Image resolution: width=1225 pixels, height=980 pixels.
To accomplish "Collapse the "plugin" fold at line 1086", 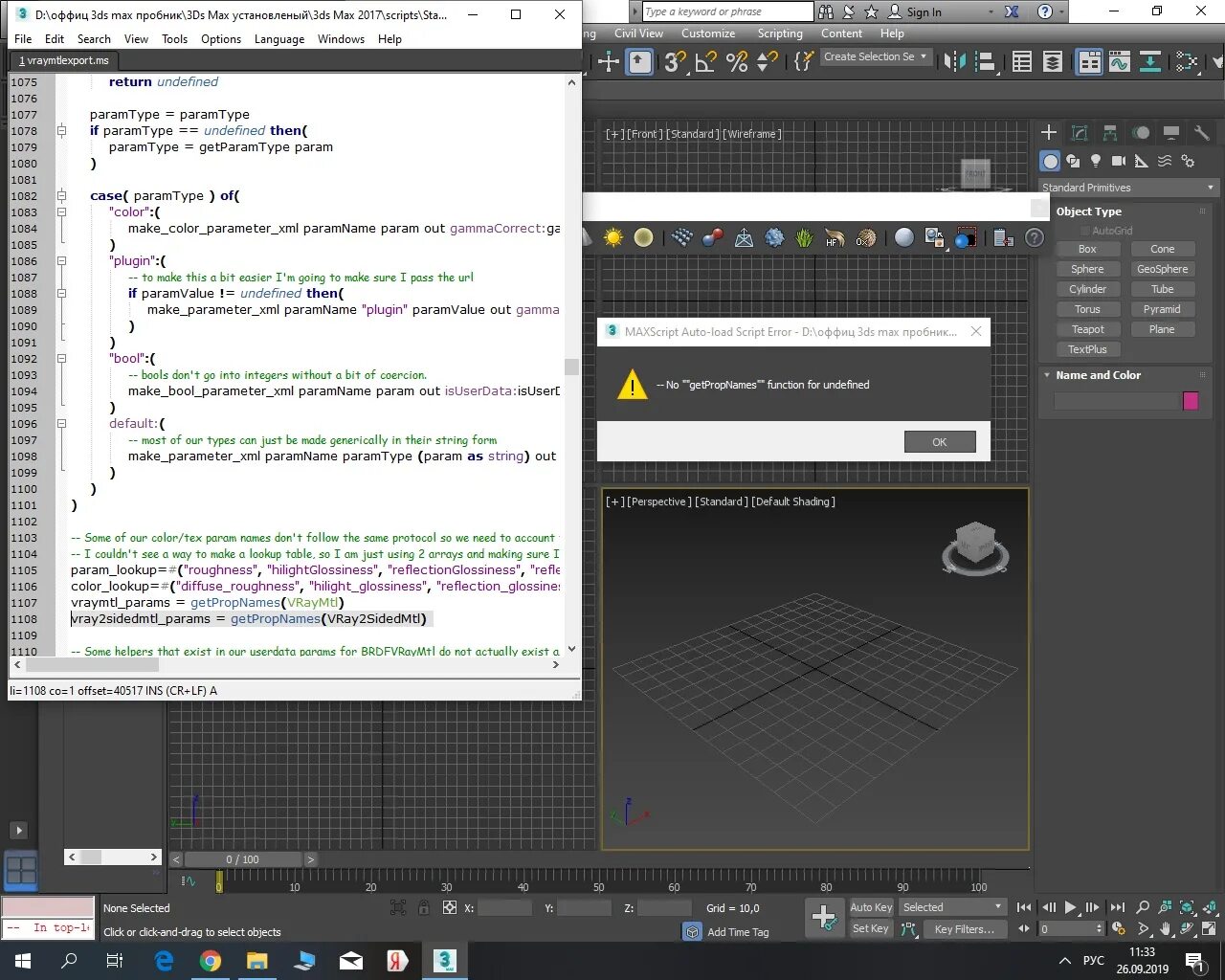I will (61, 260).
